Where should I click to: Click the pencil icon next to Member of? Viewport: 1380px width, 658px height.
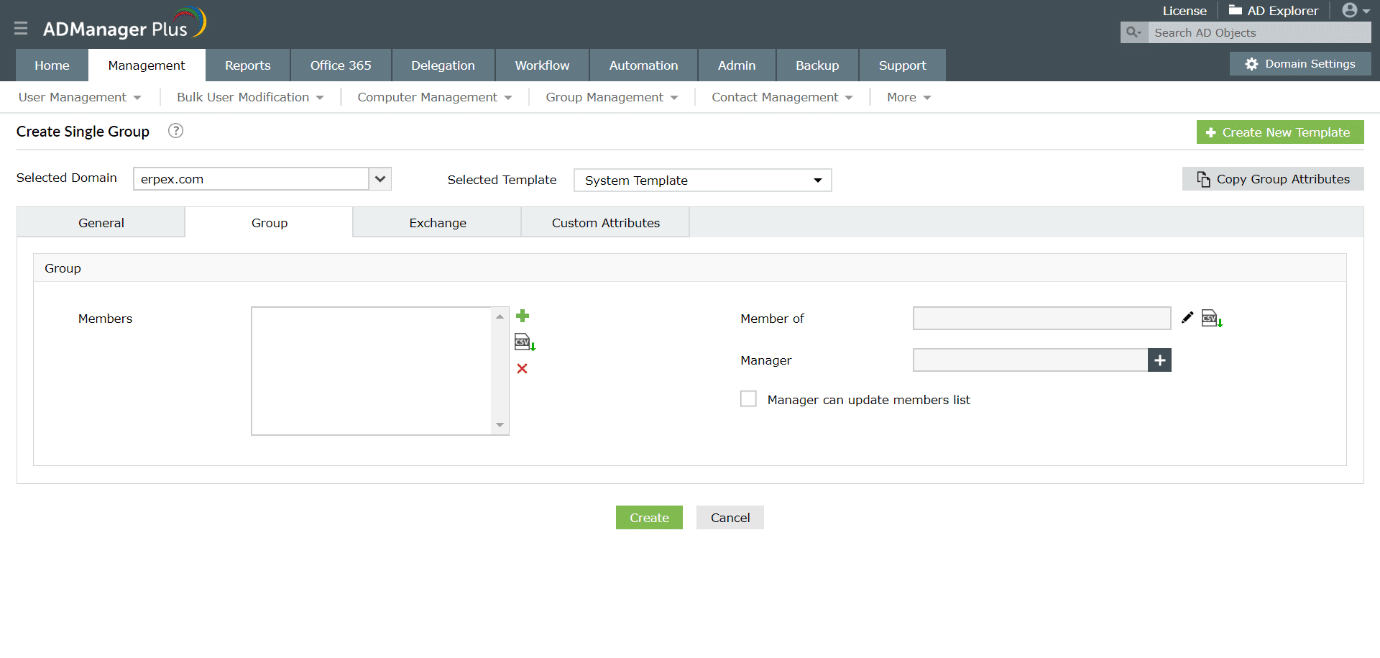(1187, 318)
